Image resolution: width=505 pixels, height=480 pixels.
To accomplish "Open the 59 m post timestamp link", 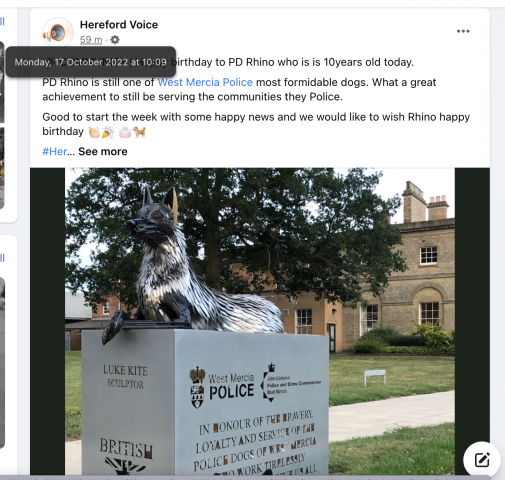I will pyautogui.click(x=91, y=40).
